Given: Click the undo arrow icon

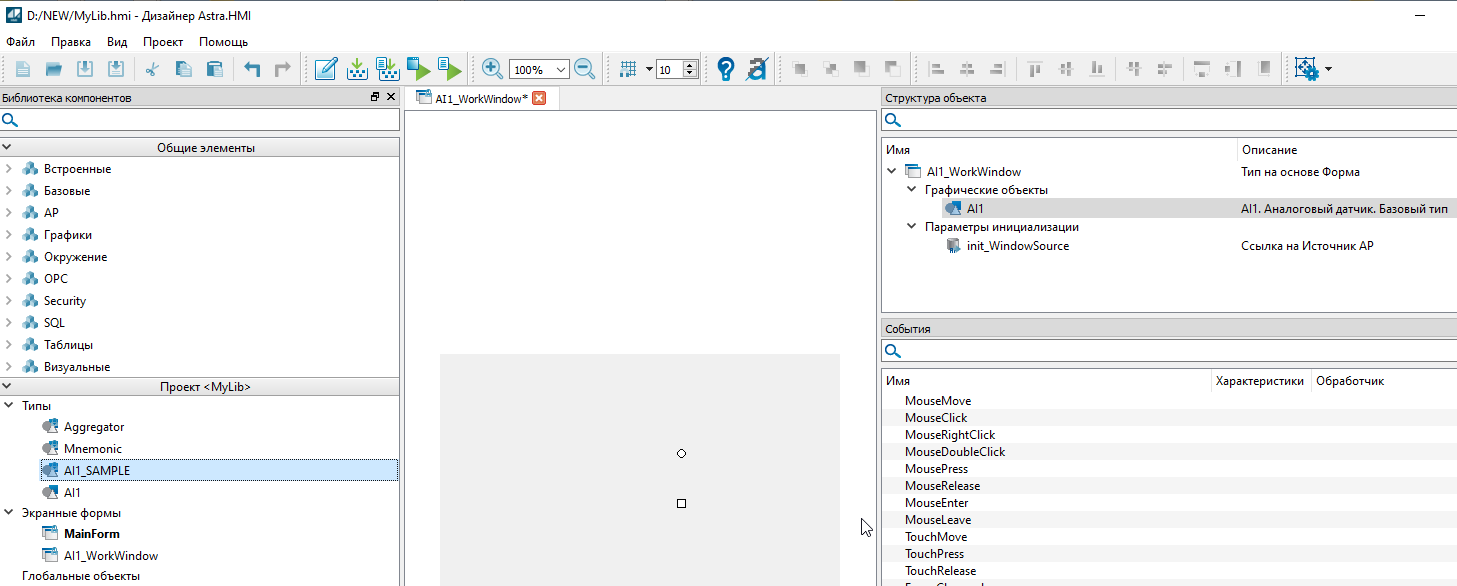Looking at the screenshot, I should coord(252,69).
